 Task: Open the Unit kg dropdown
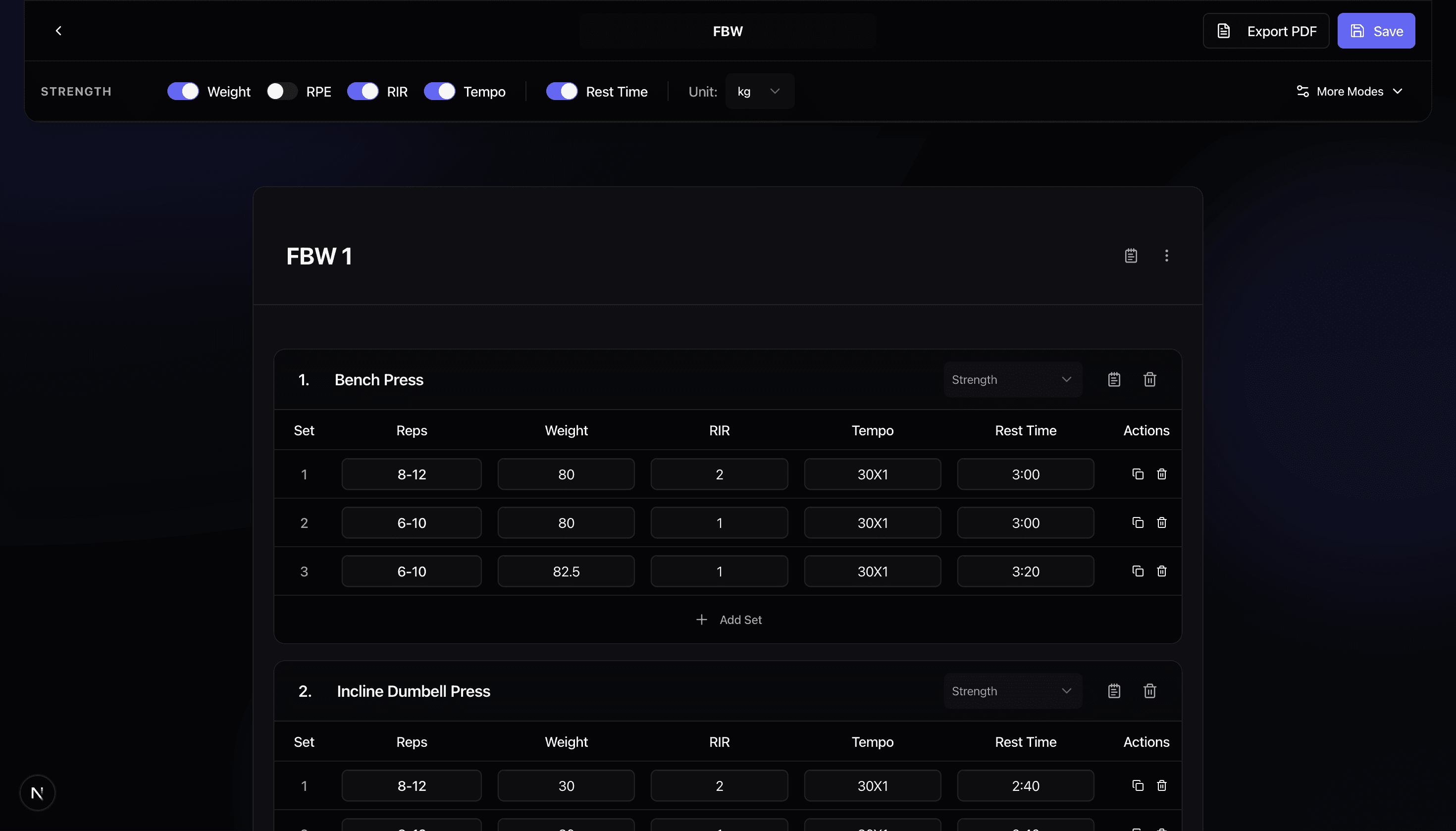click(x=760, y=91)
